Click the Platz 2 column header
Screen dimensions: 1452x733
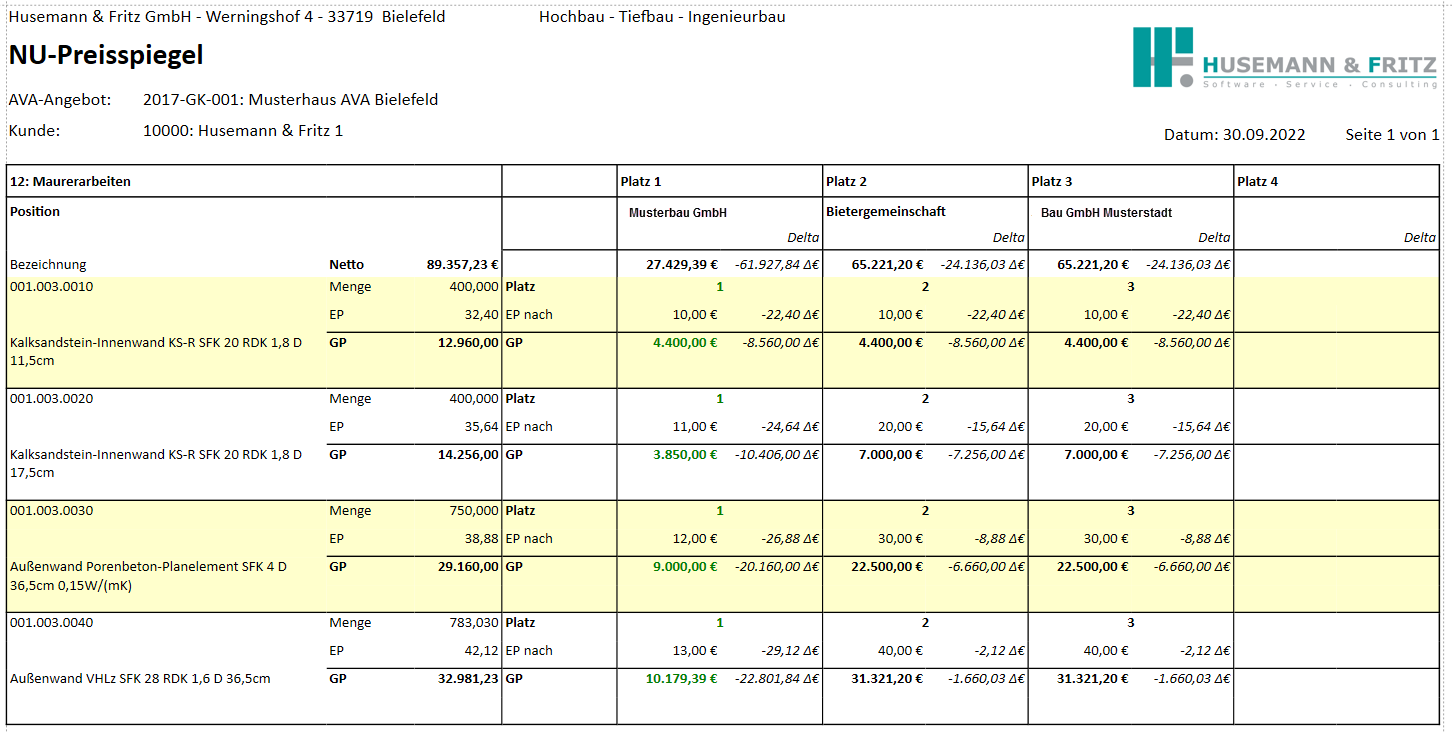846,182
